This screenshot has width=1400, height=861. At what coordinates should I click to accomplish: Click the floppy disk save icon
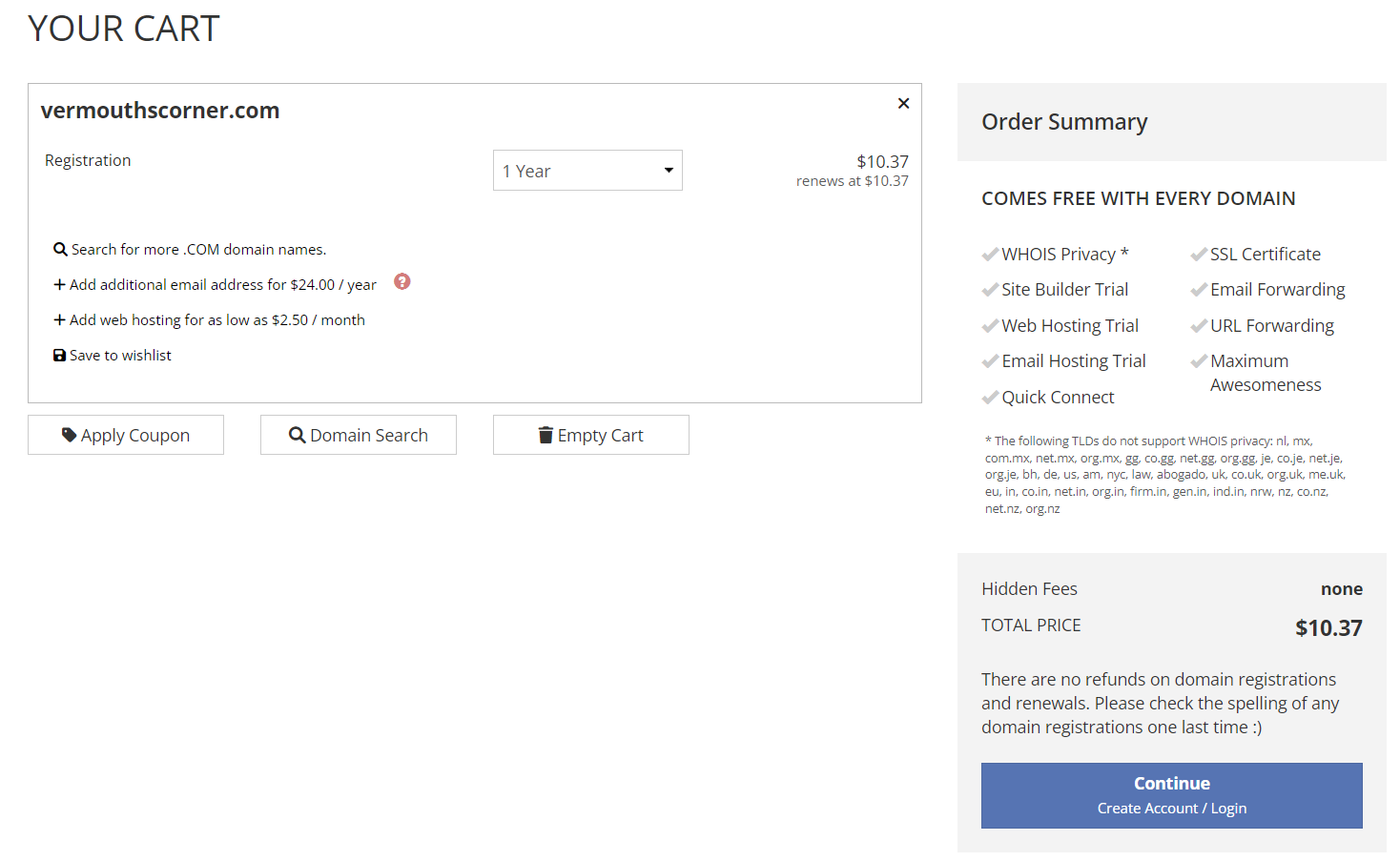tap(59, 356)
